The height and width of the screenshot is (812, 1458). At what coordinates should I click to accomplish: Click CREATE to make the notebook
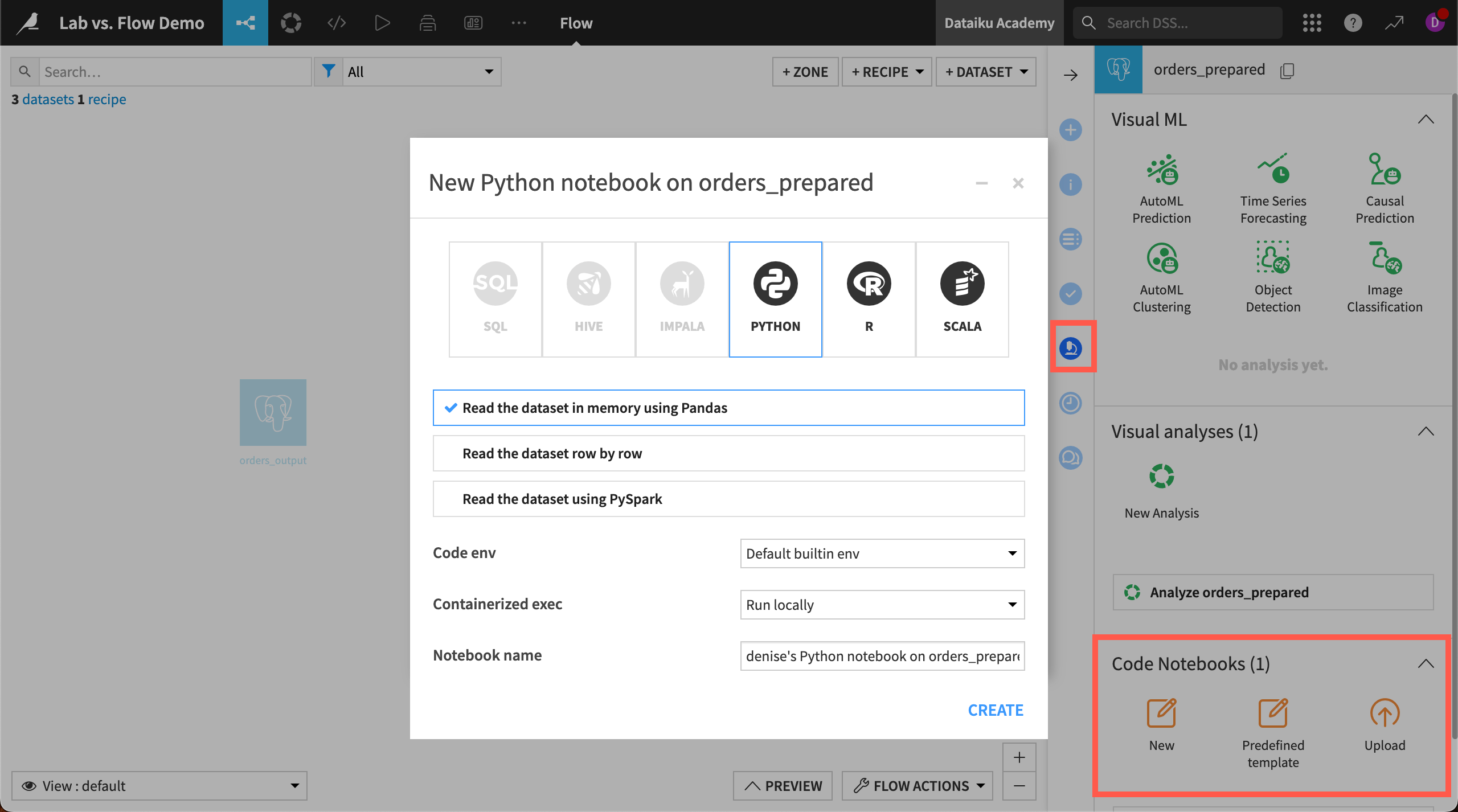(x=995, y=710)
